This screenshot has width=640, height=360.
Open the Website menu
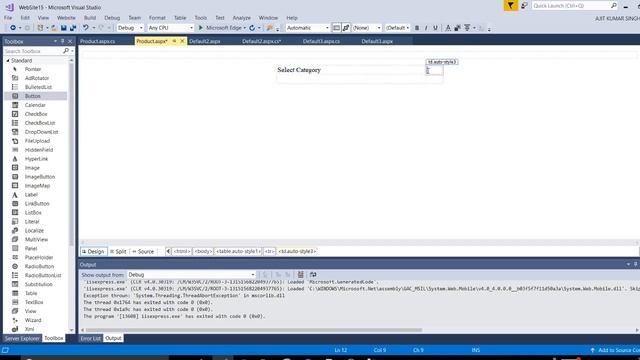tap(66, 18)
